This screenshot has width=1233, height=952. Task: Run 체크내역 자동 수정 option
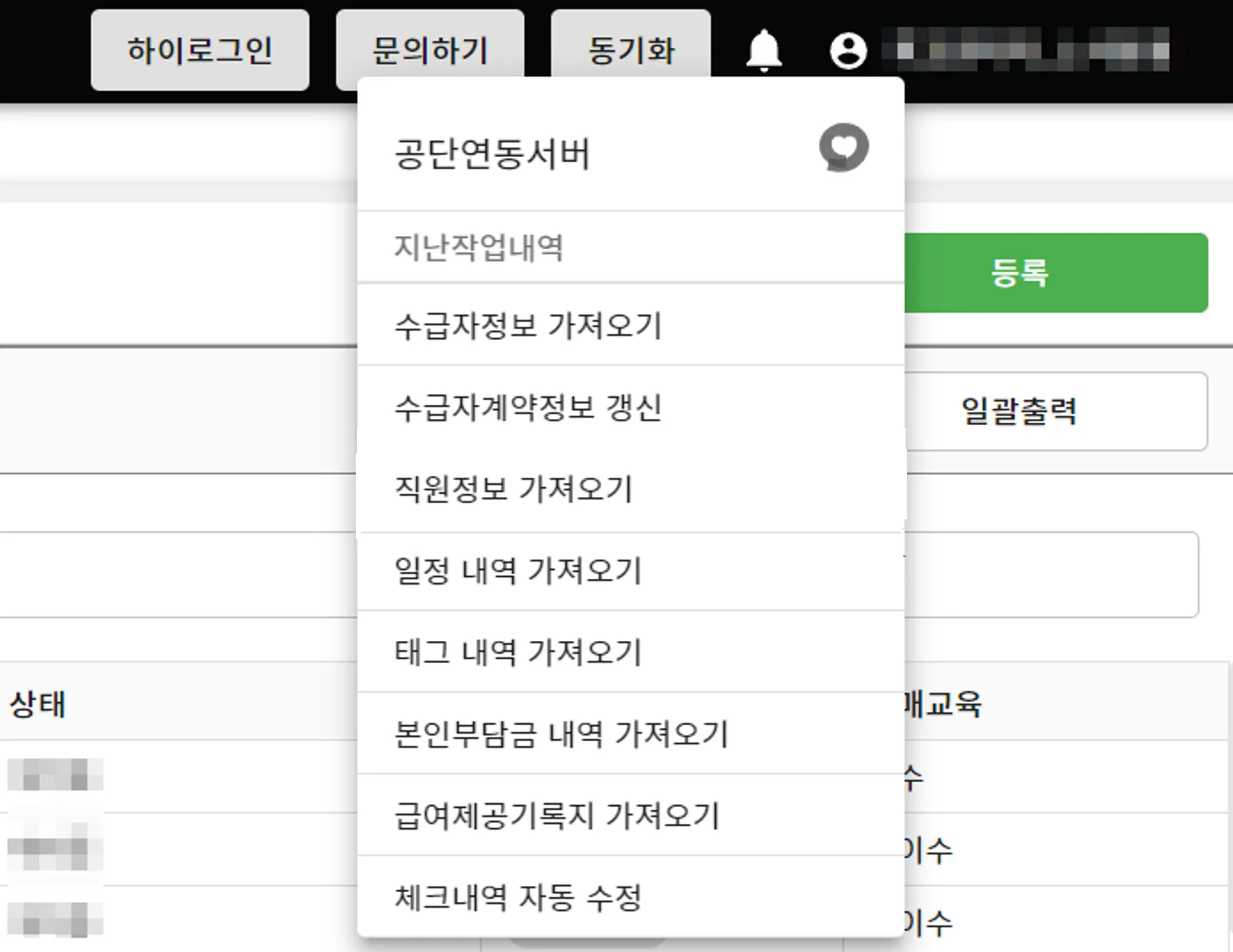point(518,897)
